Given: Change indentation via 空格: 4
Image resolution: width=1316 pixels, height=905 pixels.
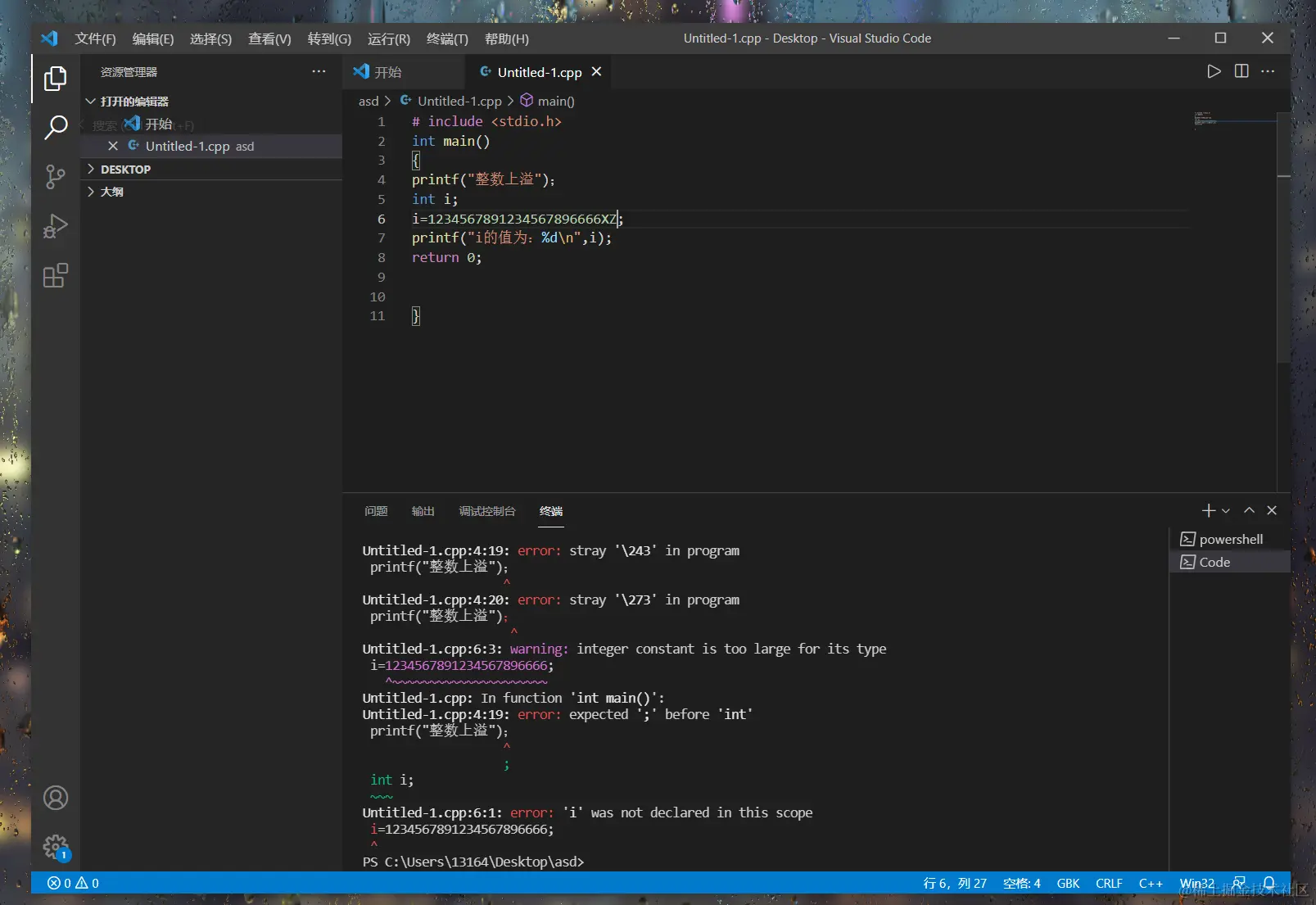Looking at the screenshot, I should (x=1022, y=883).
